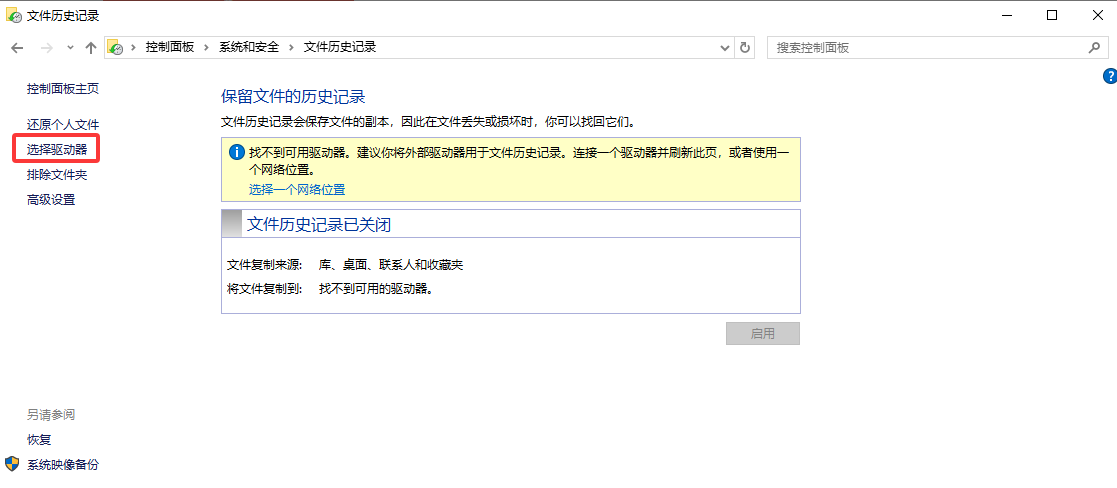Open 选择驱动器 in the sidebar

(x=57, y=150)
